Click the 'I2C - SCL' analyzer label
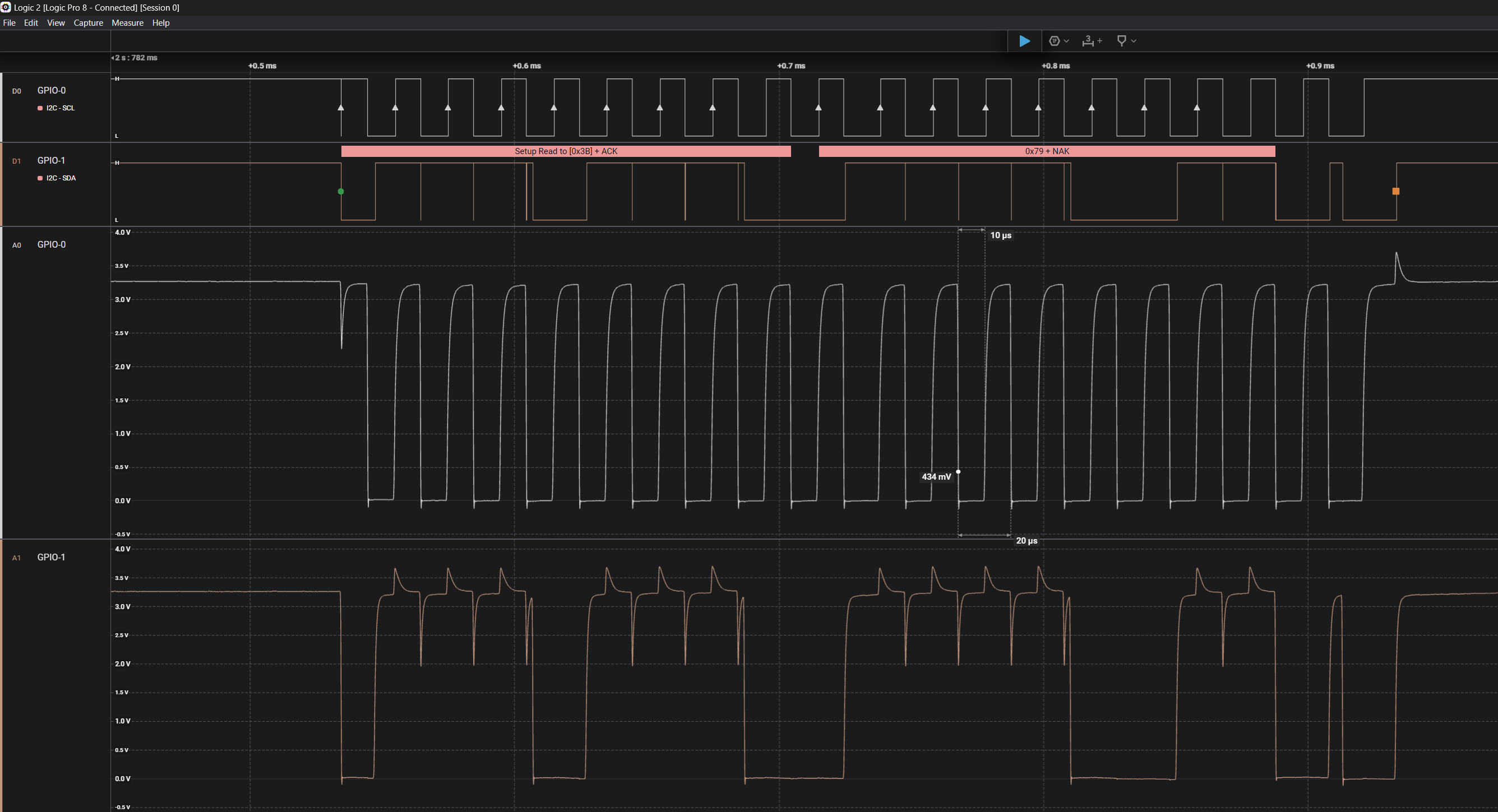Image resolution: width=1498 pixels, height=812 pixels. point(61,108)
